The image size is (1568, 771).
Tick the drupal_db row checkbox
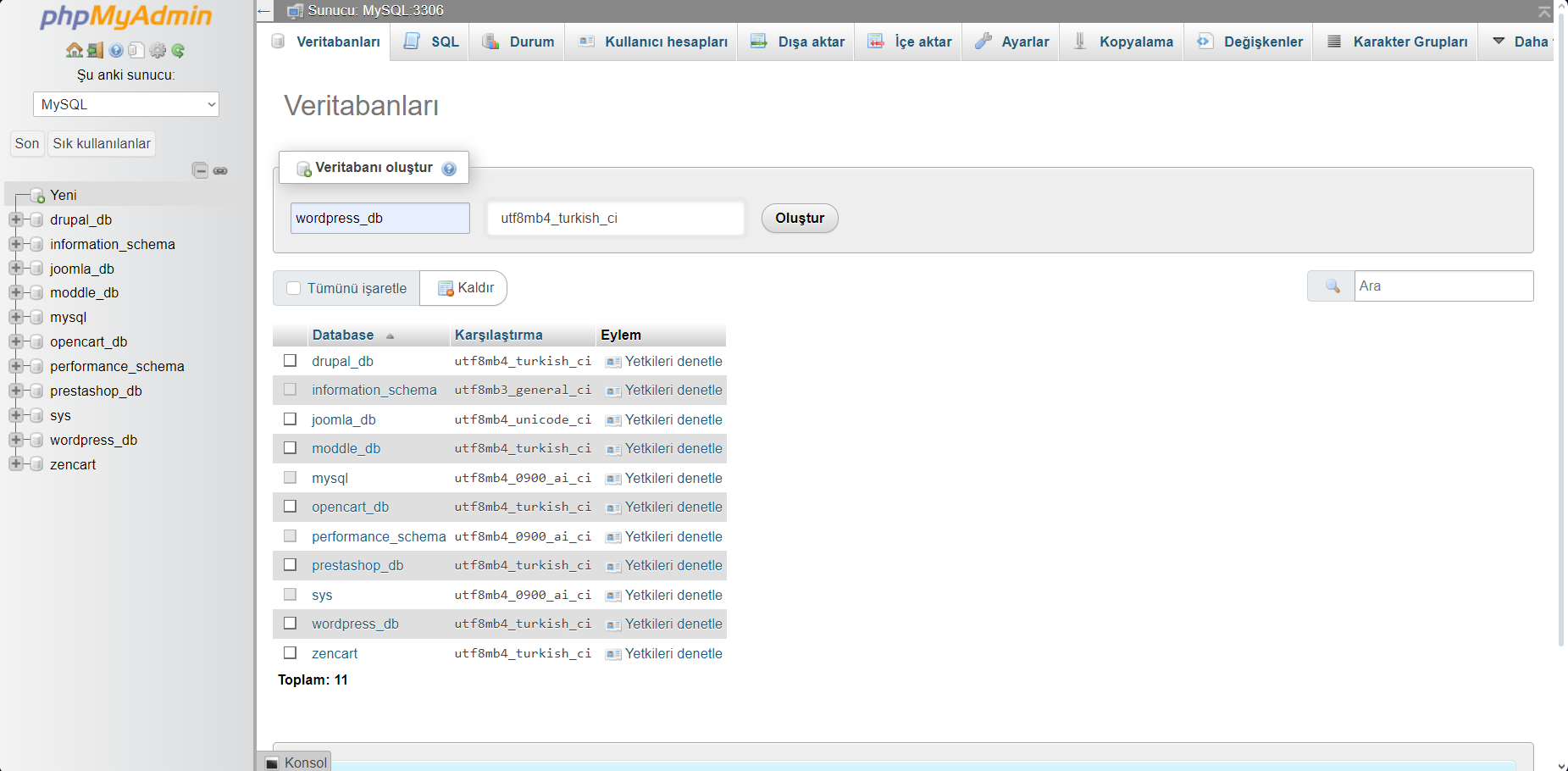[x=291, y=361]
